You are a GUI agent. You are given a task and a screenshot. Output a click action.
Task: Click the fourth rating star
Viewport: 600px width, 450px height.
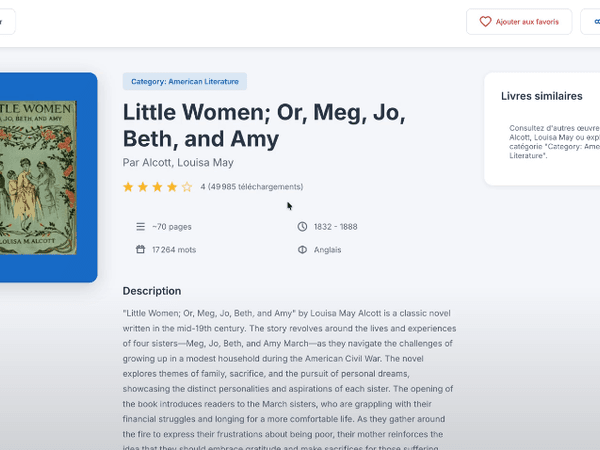[x=172, y=187]
